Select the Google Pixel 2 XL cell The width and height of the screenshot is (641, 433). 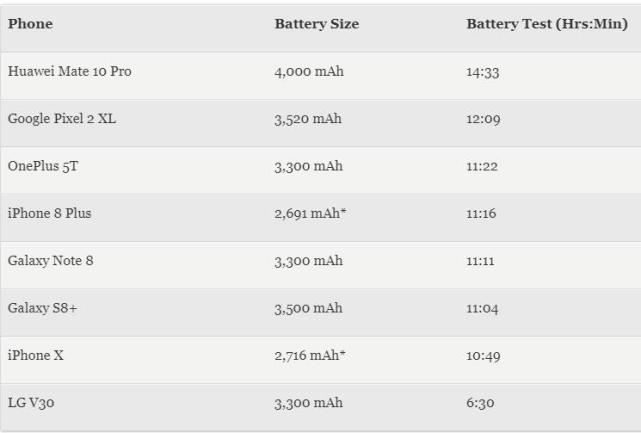click(62, 119)
